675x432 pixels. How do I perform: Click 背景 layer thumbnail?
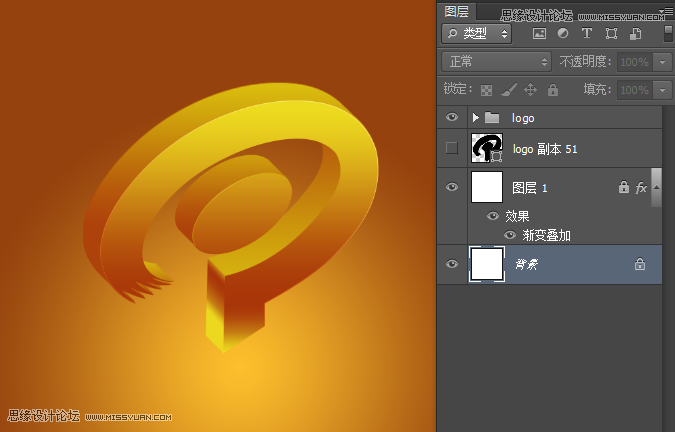pyautogui.click(x=487, y=264)
